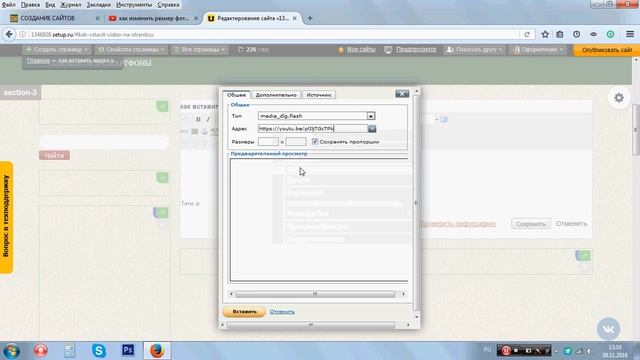Click the history clock icon
Viewport: 640px width, 360px height.
[576, 35]
